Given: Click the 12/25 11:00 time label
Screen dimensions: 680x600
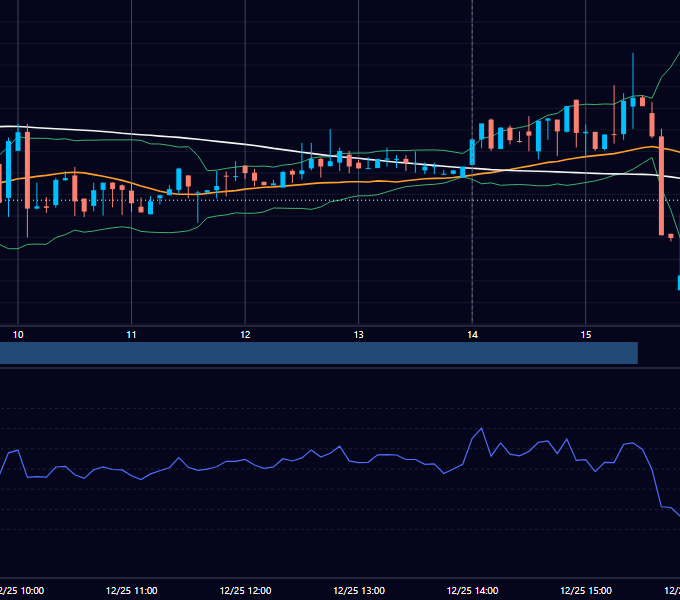Looking at the screenshot, I should coord(131,590).
